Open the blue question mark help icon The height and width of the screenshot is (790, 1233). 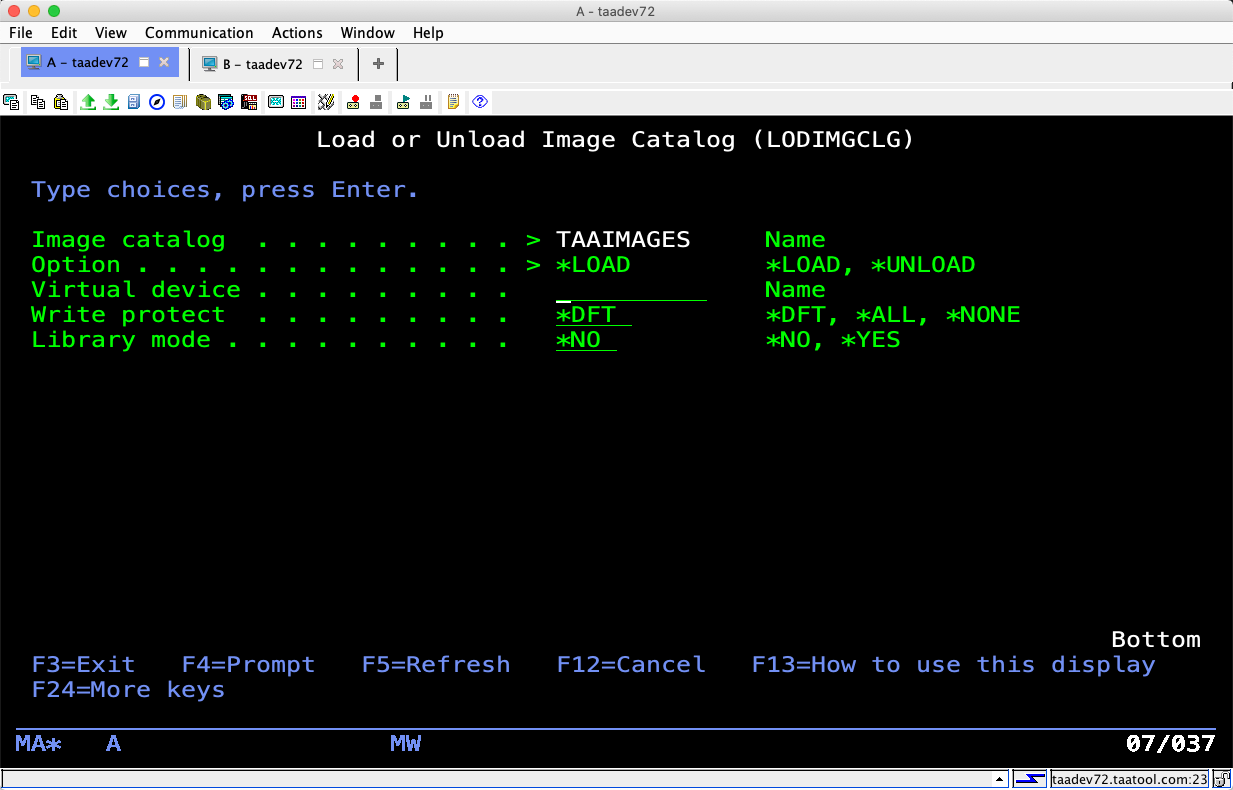click(480, 102)
